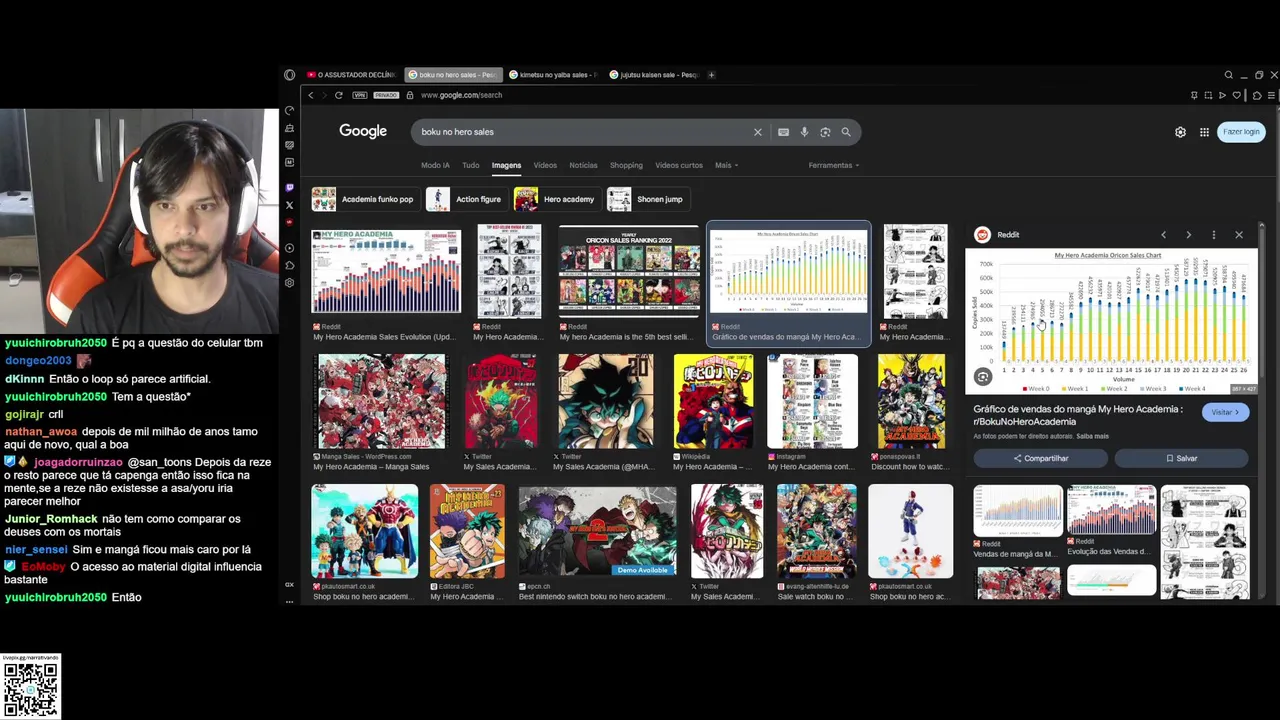Open the Easy Setup lines icon
The width and height of the screenshot is (1280, 720).
(1271, 96)
